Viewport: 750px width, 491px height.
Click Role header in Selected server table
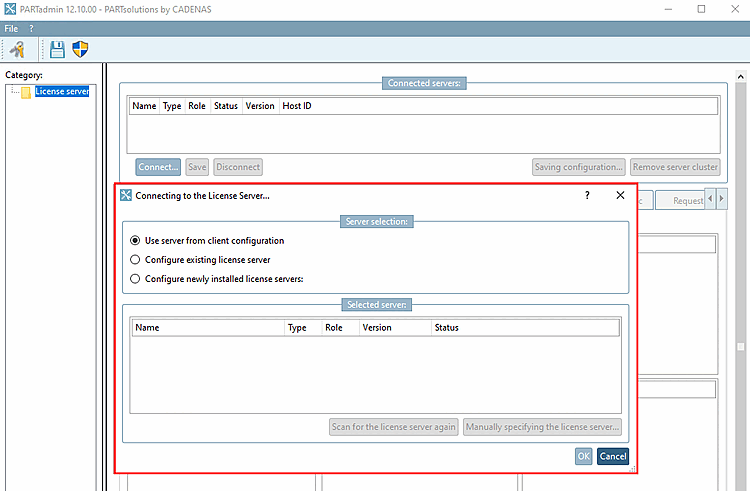click(340, 328)
